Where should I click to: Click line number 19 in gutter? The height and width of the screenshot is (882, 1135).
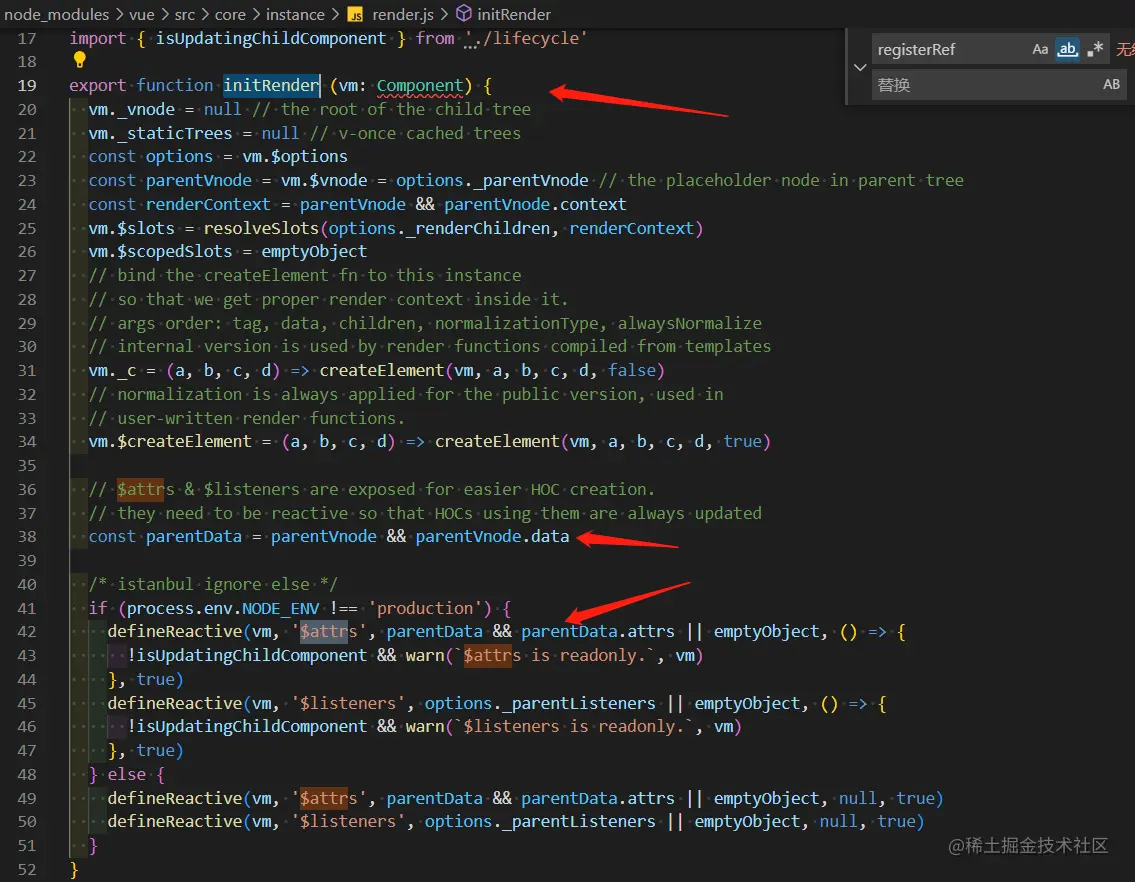(x=27, y=85)
